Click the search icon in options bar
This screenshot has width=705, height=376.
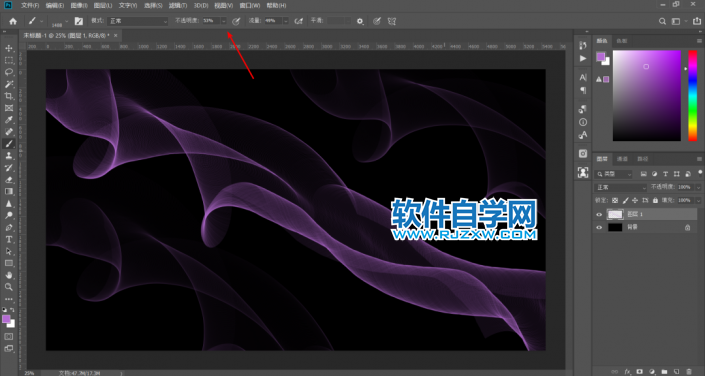662,21
